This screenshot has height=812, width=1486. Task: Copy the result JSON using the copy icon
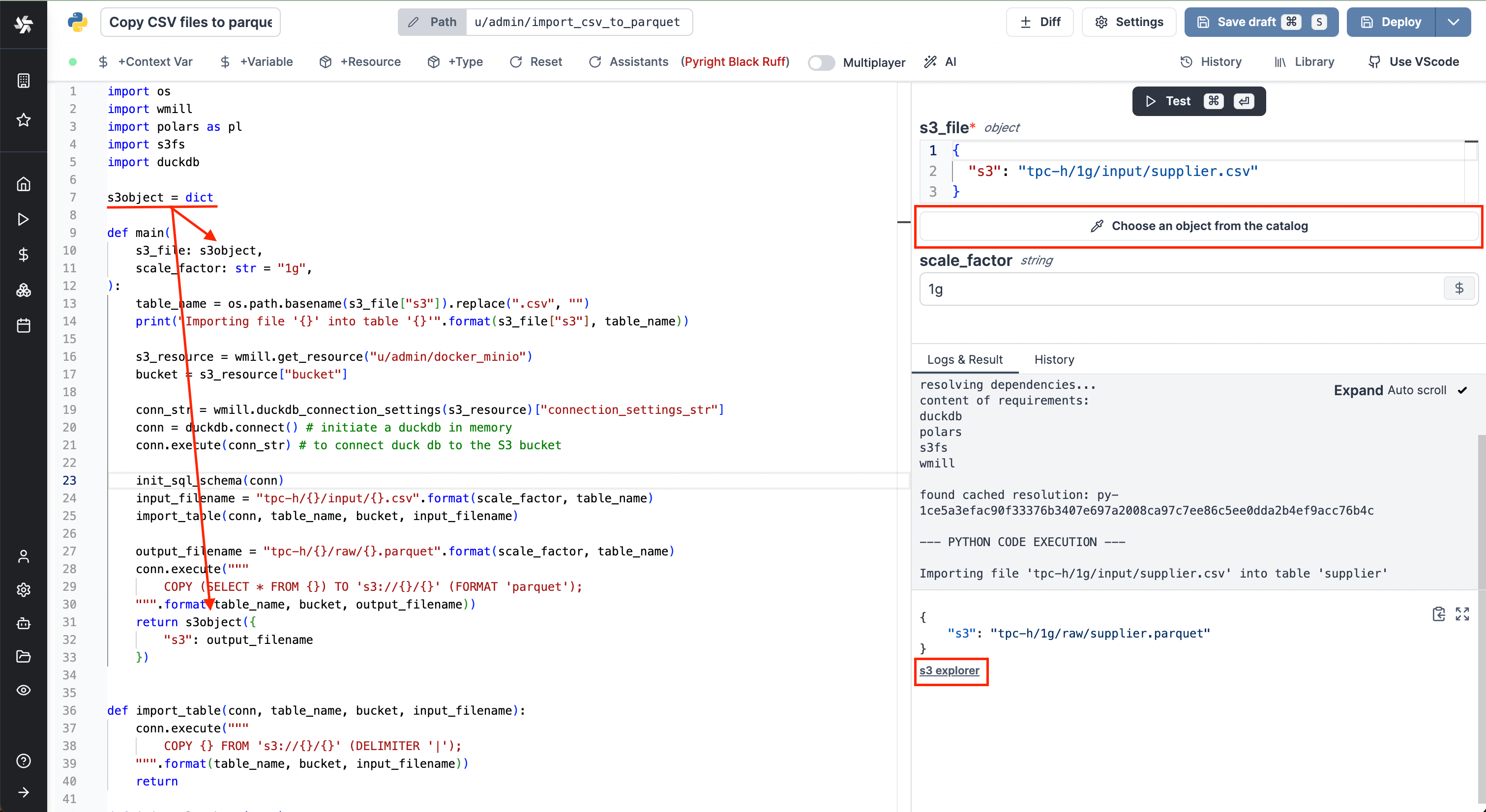[1439, 614]
